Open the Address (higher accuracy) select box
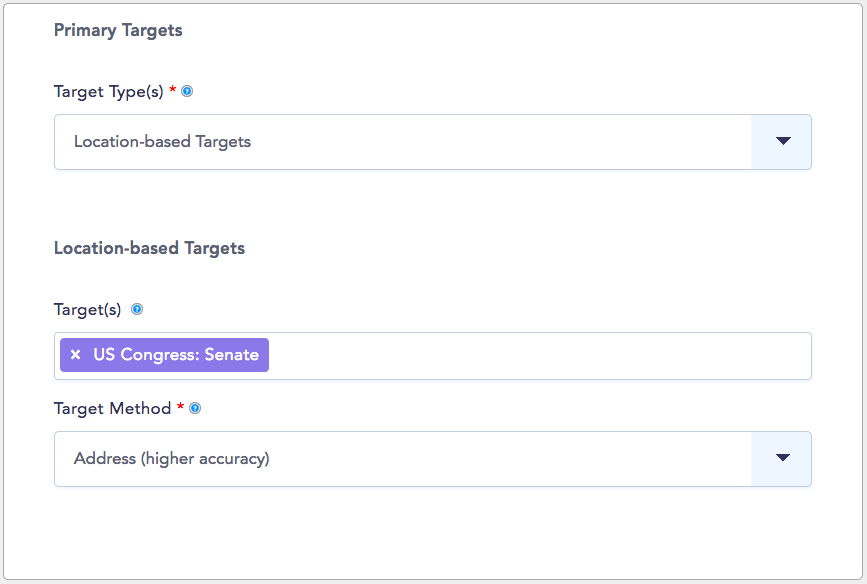The width and height of the screenshot is (867, 584). click(x=433, y=458)
